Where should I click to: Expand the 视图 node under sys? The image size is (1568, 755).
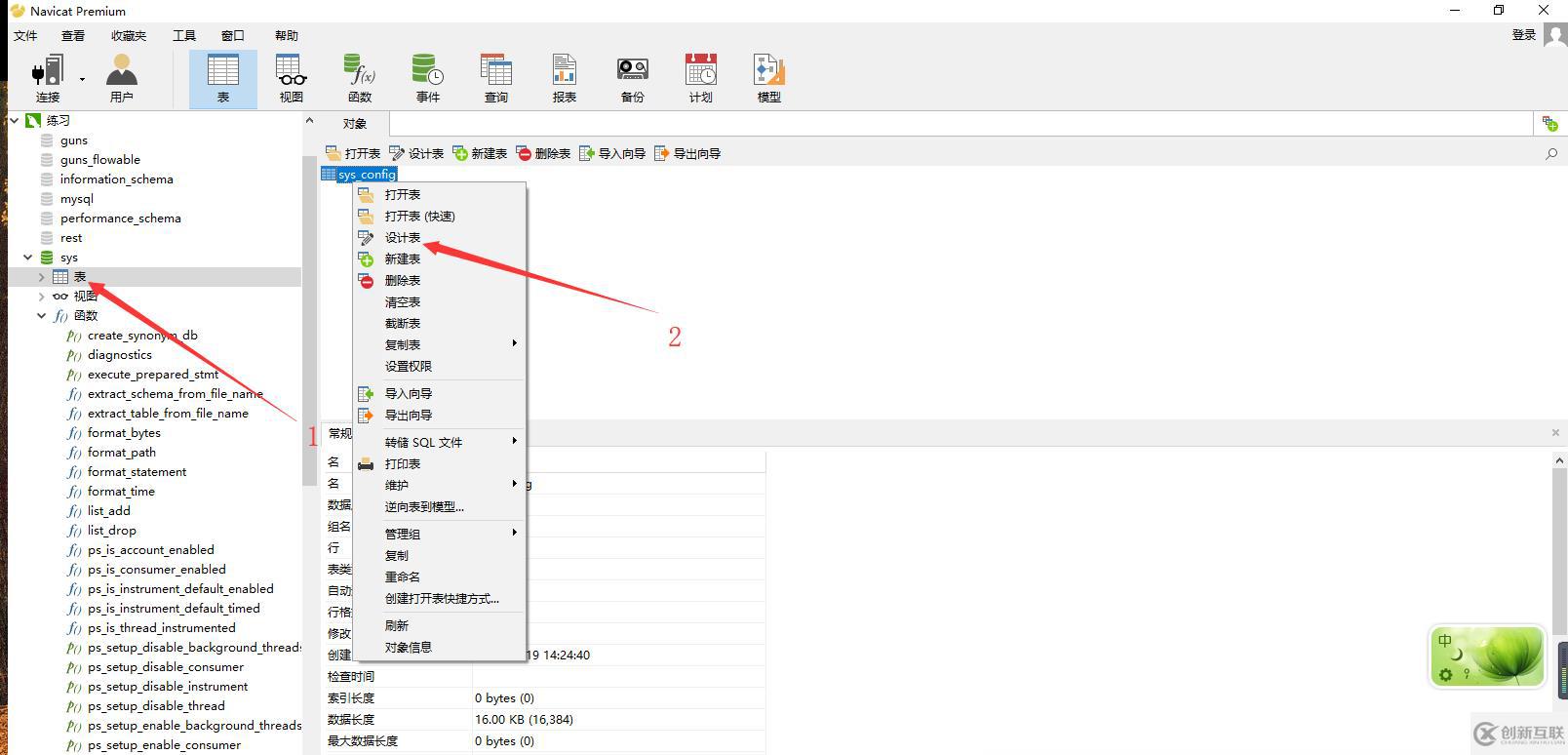coord(41,297)
